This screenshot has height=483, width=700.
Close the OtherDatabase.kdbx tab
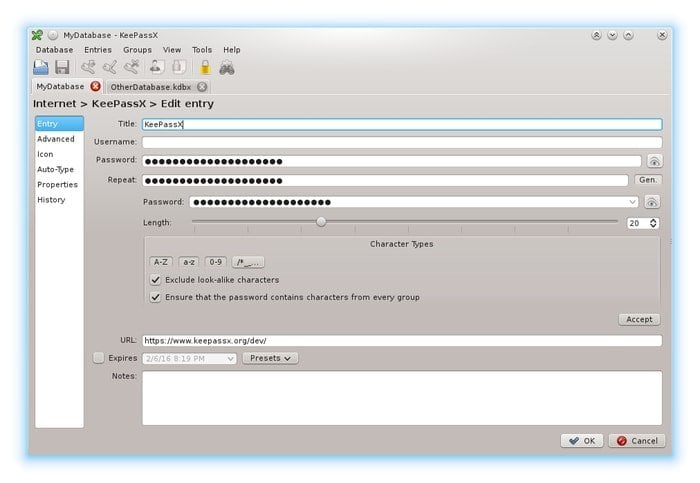(202, 87)
